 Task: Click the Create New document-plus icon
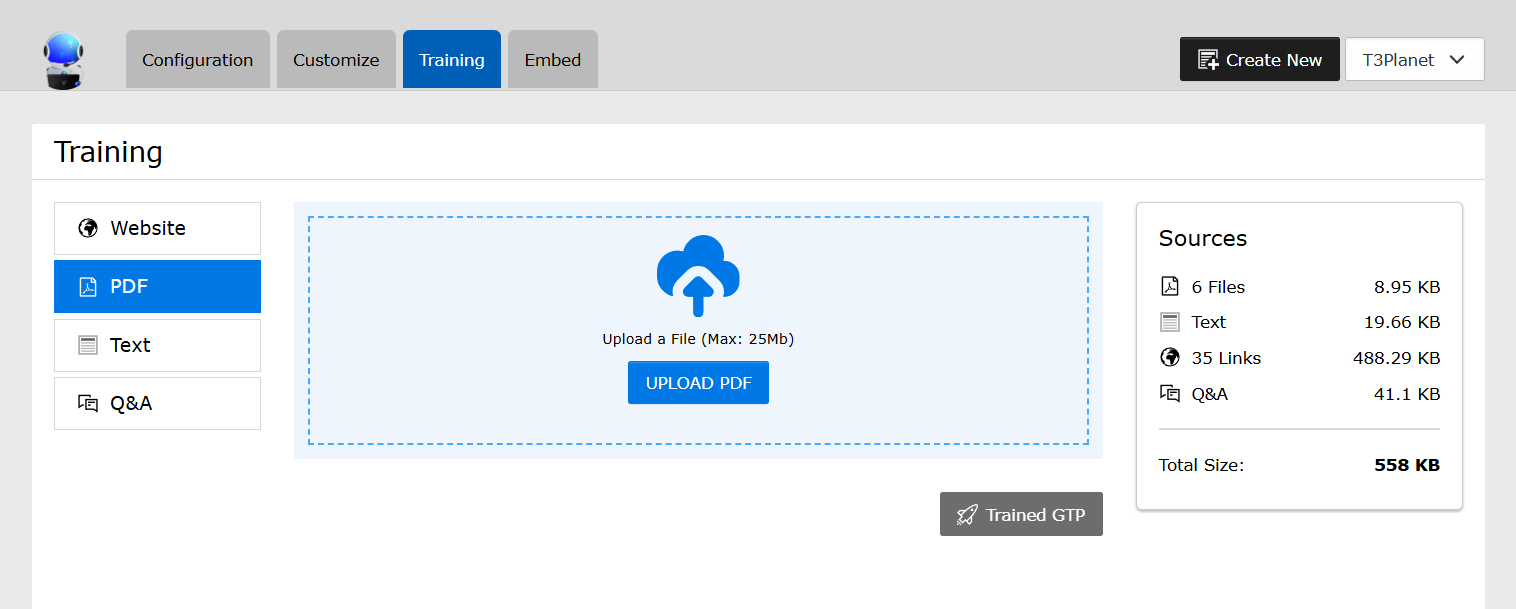tap(1208, 60)
